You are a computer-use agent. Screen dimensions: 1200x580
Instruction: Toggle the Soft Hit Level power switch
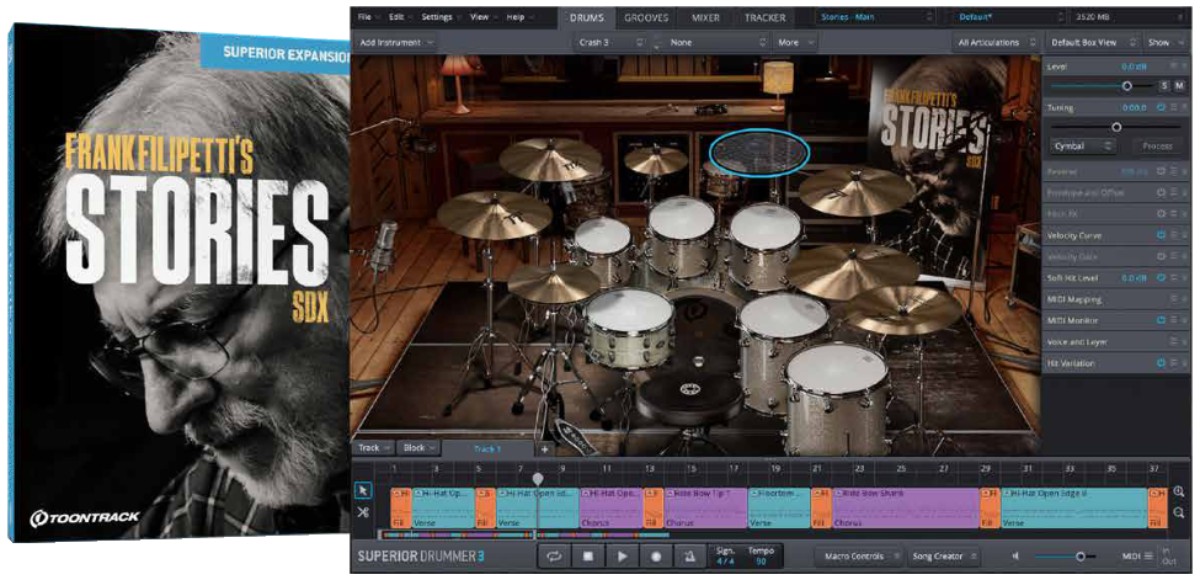pyautogui.click(x=1161, y=278)
